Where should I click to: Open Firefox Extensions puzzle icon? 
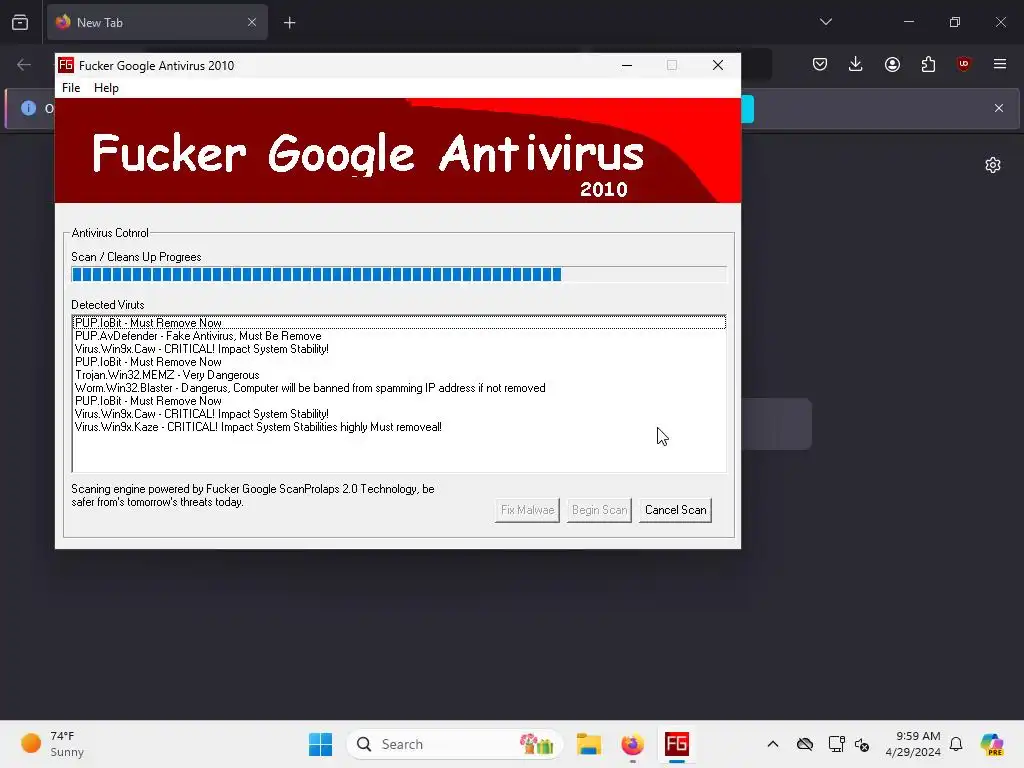(928, 64)
